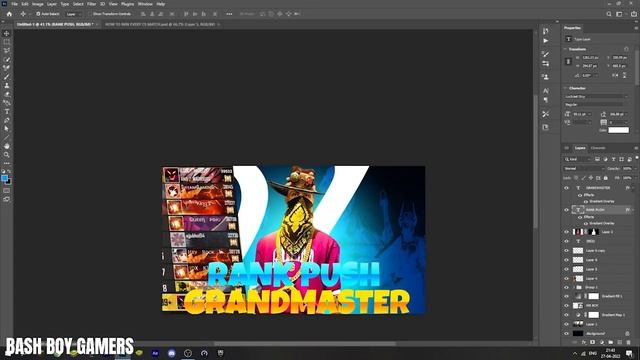Screen dimensions: 640x360
Task: Select the Horizontal Type tool
Action: coord(7,111)
